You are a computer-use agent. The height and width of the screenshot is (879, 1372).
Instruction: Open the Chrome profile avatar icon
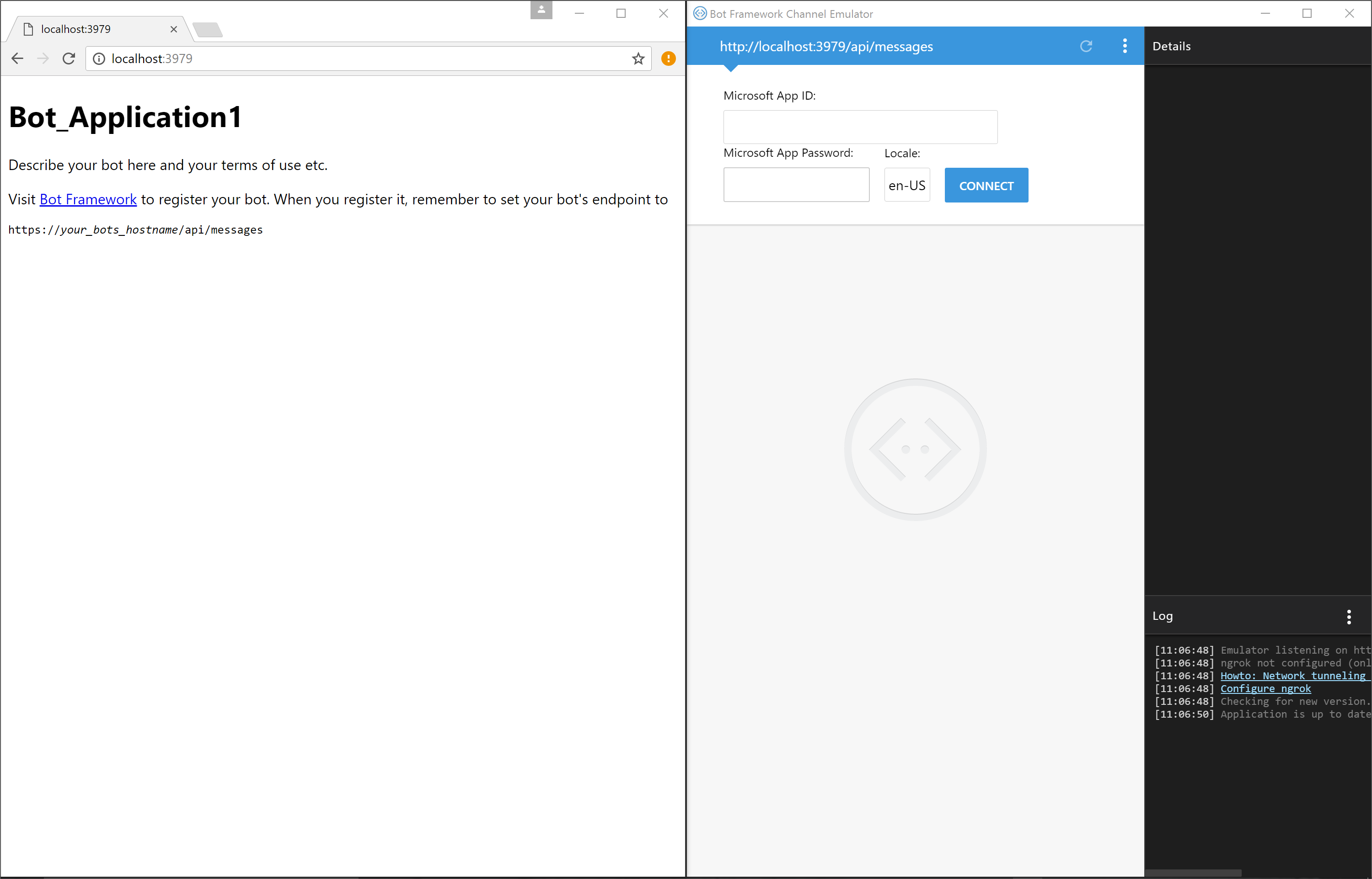pos(541,9)
